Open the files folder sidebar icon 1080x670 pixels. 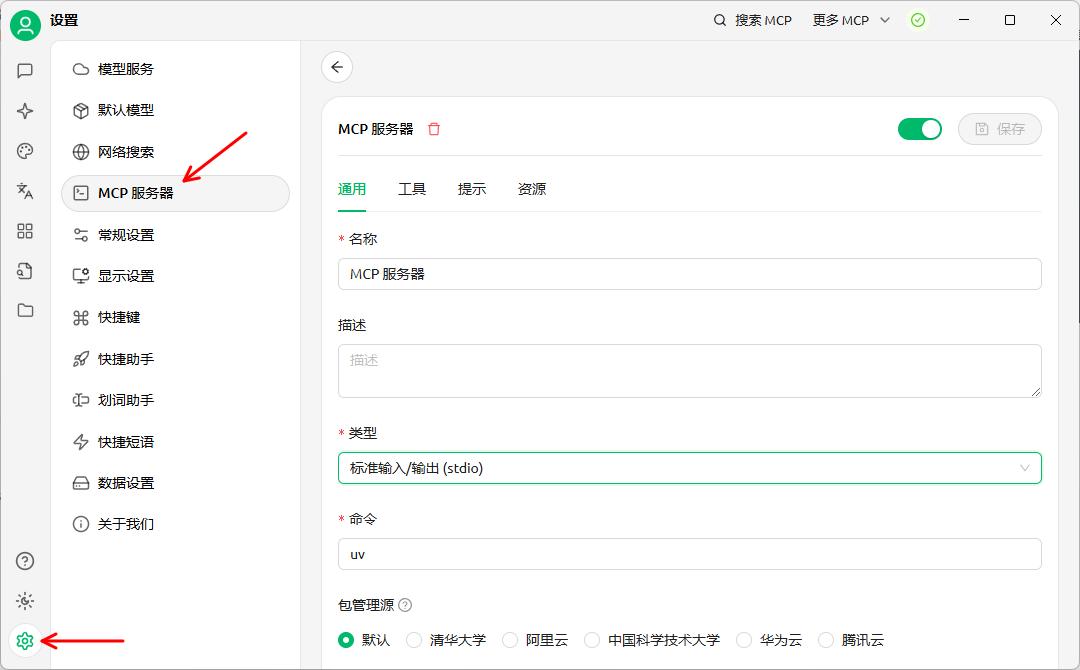(x=25, y=310)
